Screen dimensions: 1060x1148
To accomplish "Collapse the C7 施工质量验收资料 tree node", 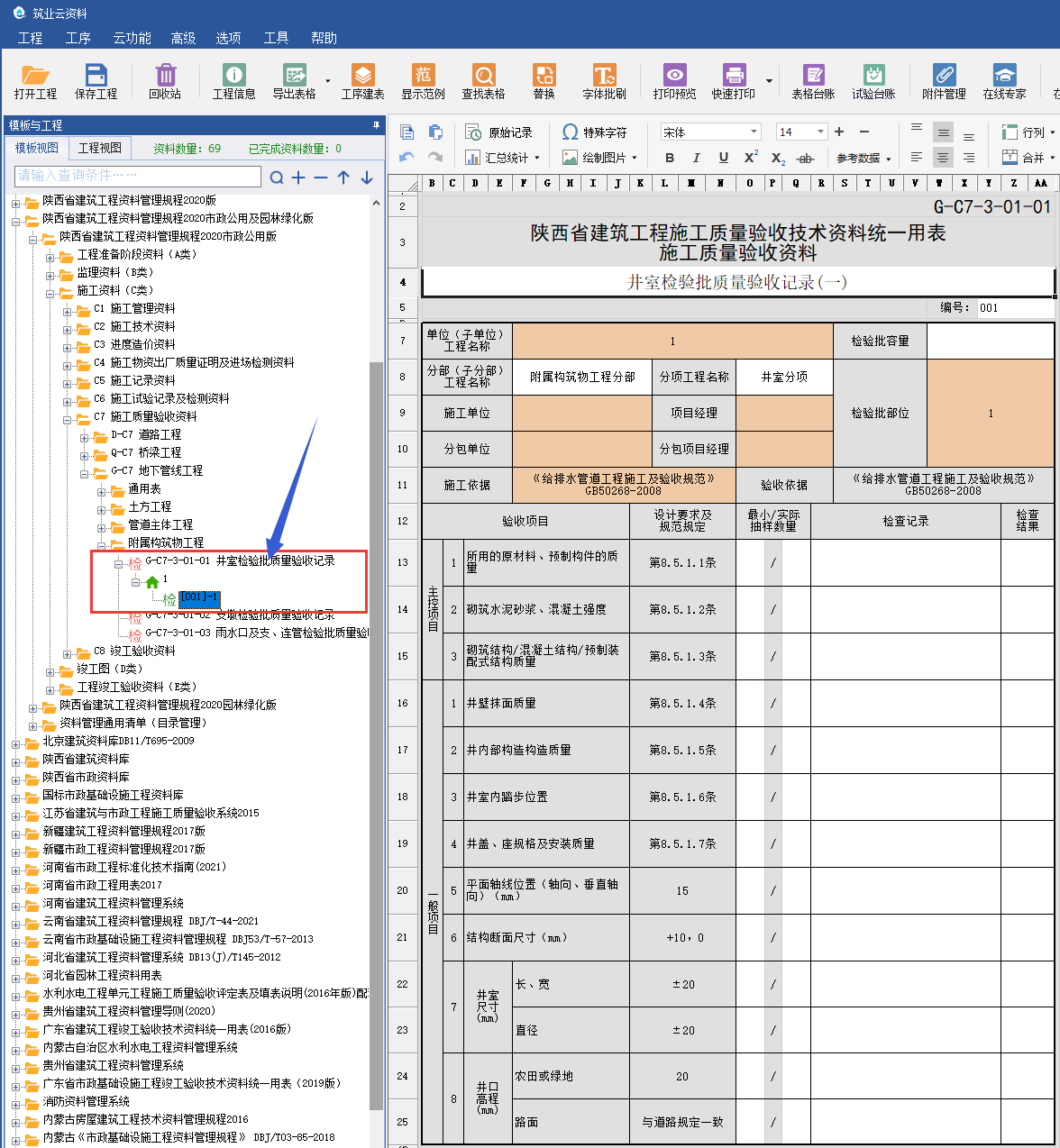I will tap(67, 417).
